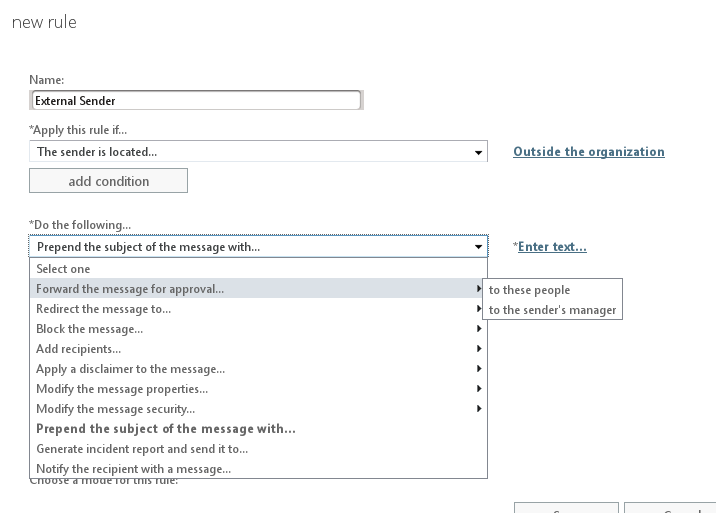716x513 pixels.
Task: Click the 'Enter text...' link
Action: (552, 247)
